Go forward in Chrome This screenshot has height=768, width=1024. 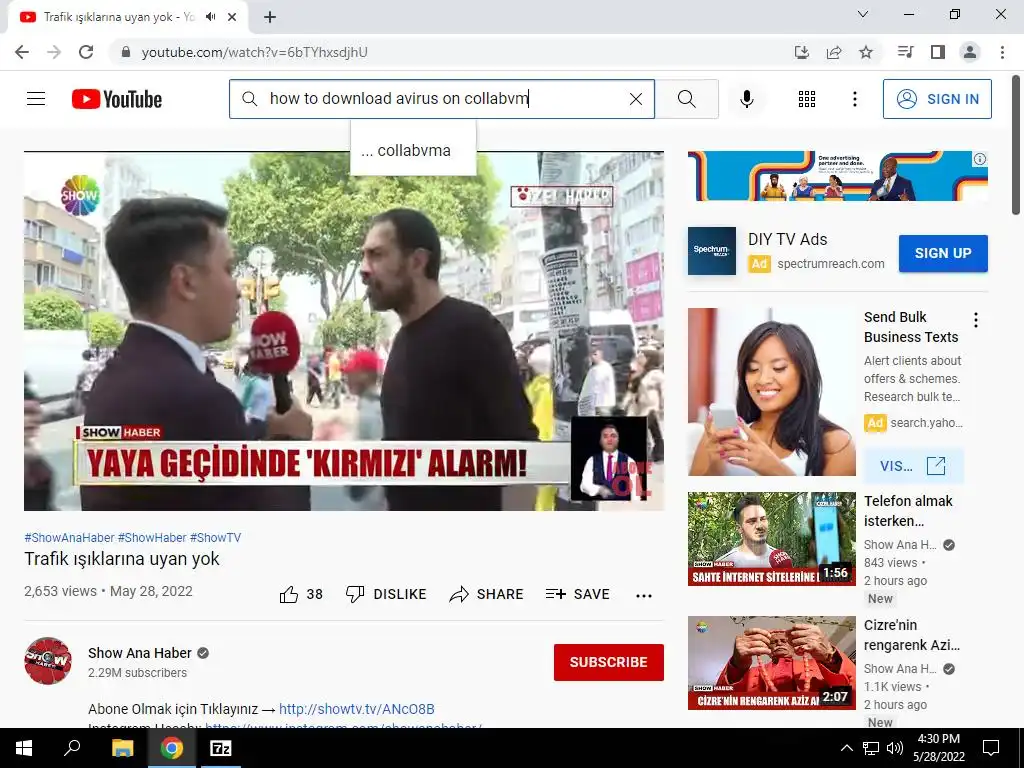[54, 52]
